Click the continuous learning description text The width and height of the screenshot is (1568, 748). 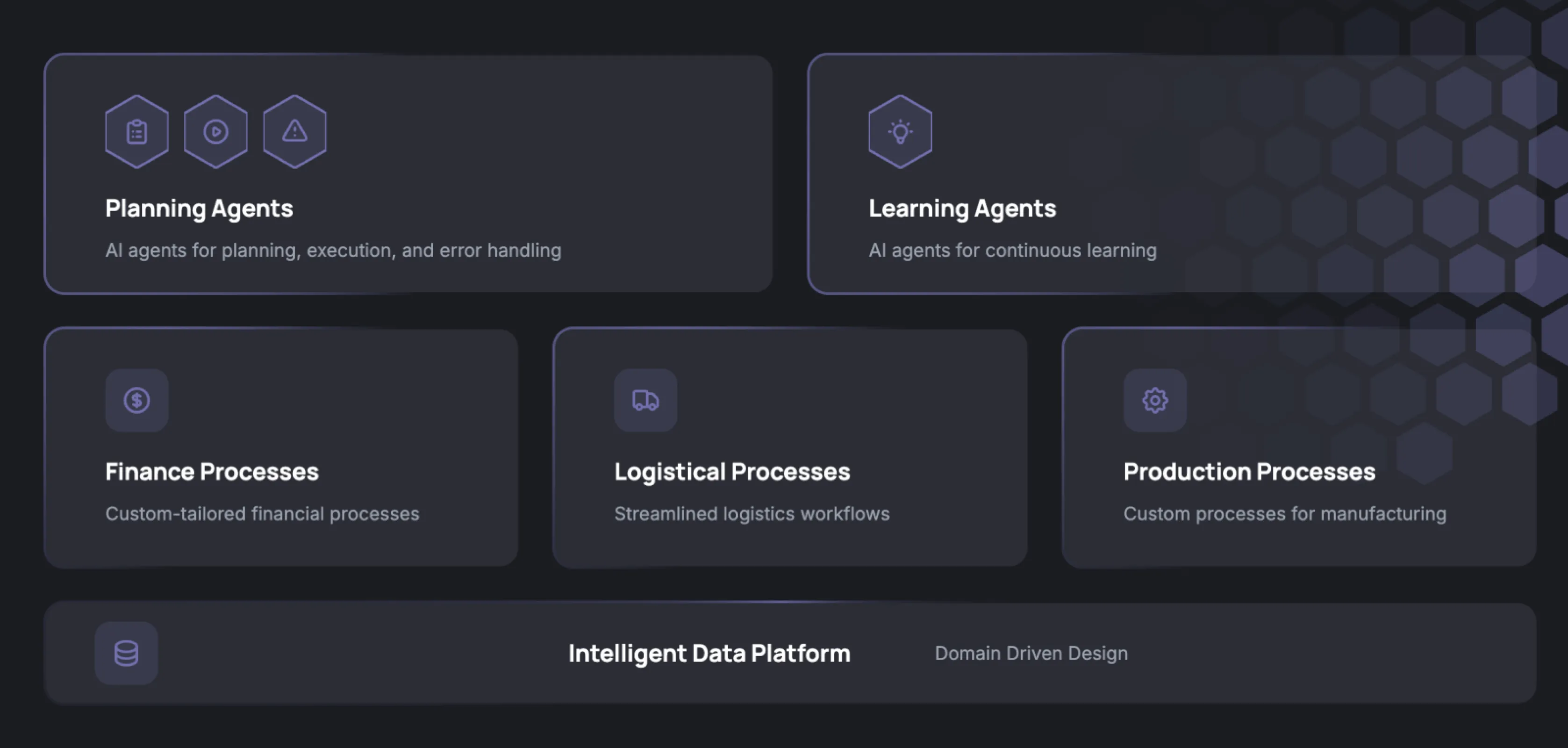tap(1012, 251)
